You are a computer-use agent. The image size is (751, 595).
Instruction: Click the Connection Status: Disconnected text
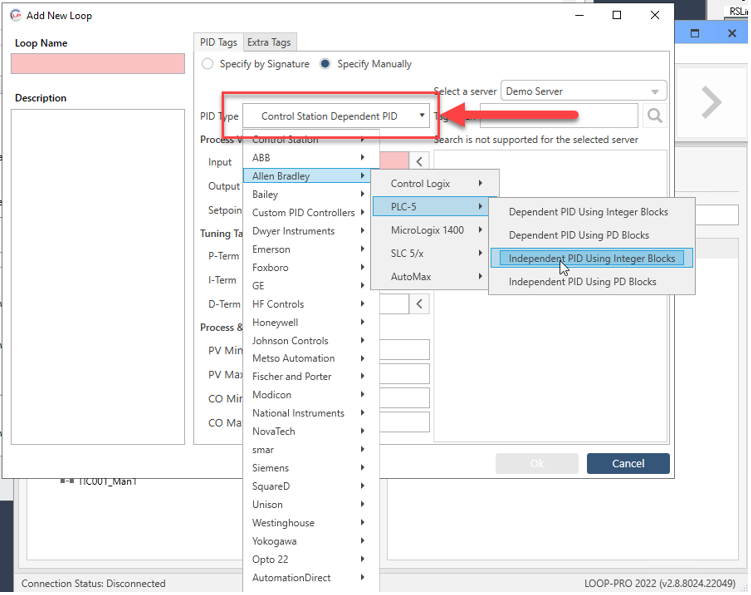click(93, 583)
